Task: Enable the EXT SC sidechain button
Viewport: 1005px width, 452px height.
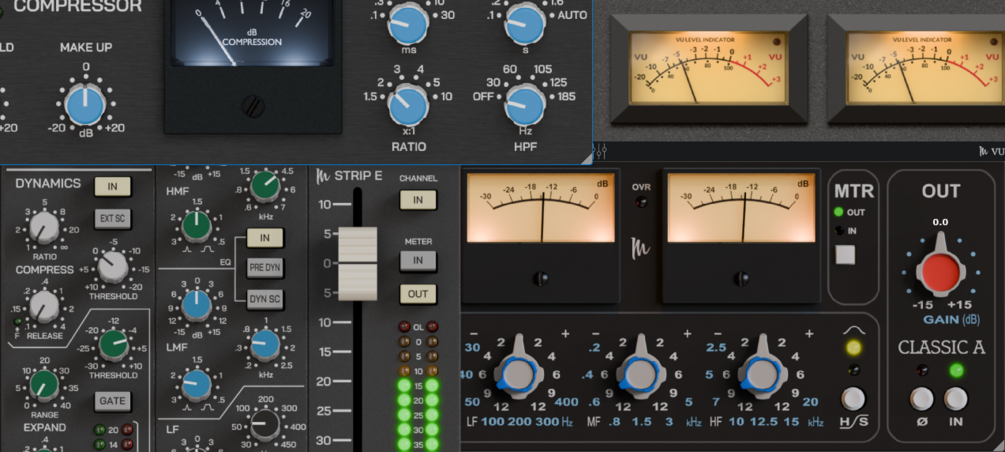Action: click(113, 219)
